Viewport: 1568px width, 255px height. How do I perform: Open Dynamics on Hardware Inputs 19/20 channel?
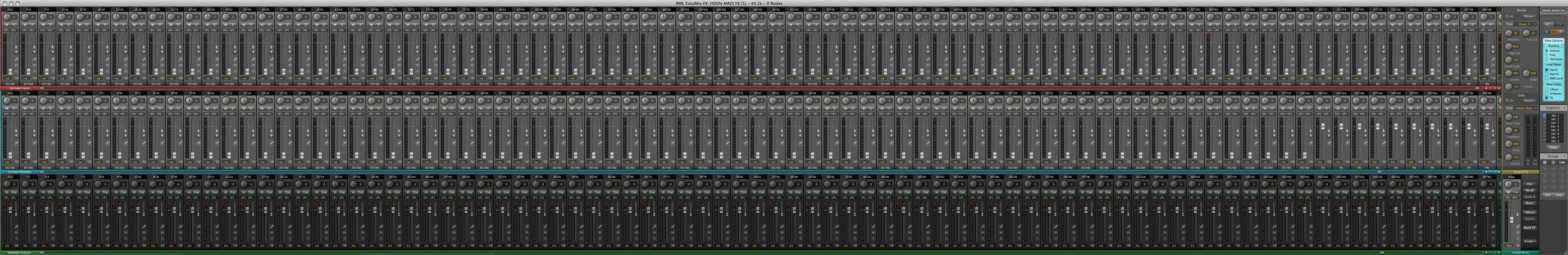108,72
